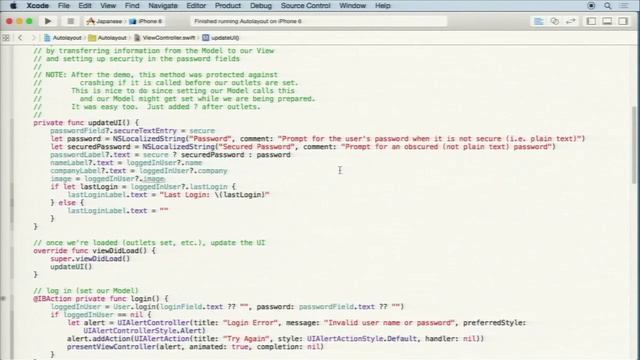640x360 pixels.
Task: Select the Japanese scheme in toolbar
Action: 104,21
